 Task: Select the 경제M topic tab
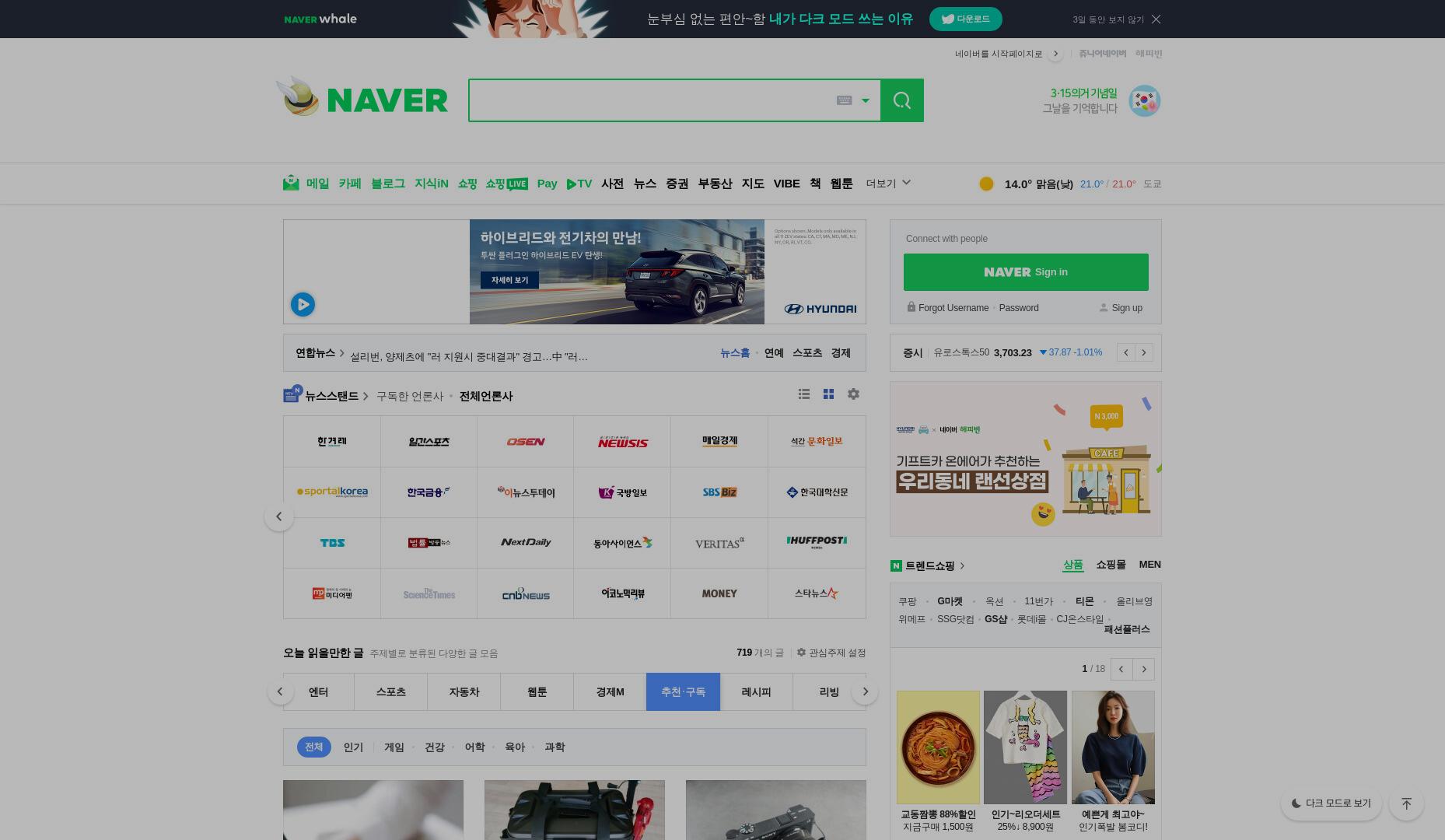tap(610, 692)
